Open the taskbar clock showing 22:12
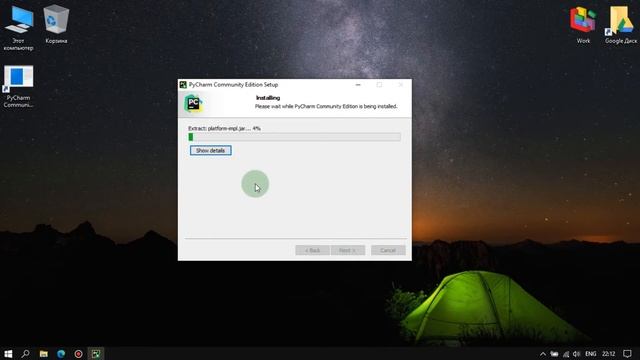 [609, 354]
